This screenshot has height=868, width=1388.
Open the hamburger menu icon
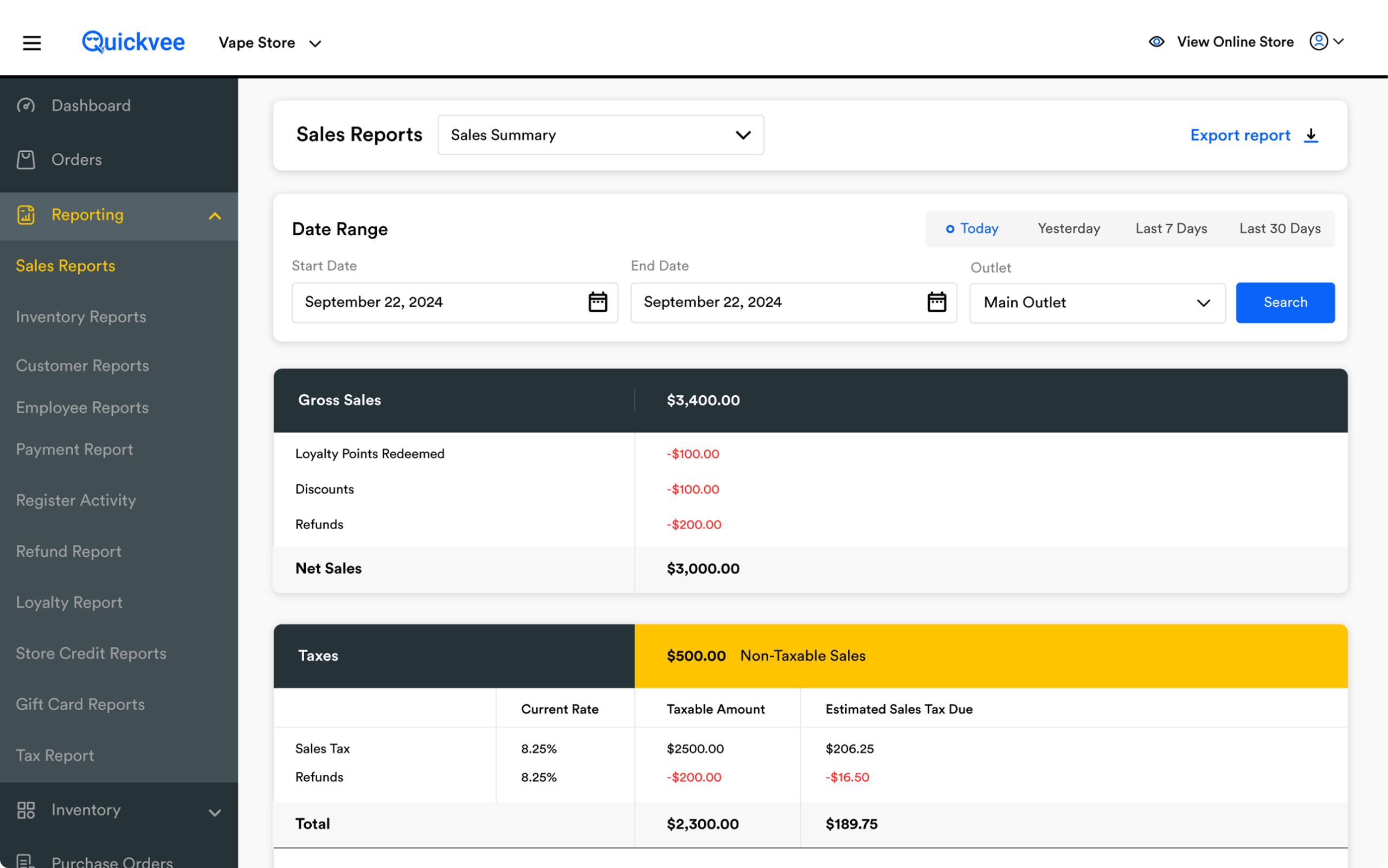(31, 43)
